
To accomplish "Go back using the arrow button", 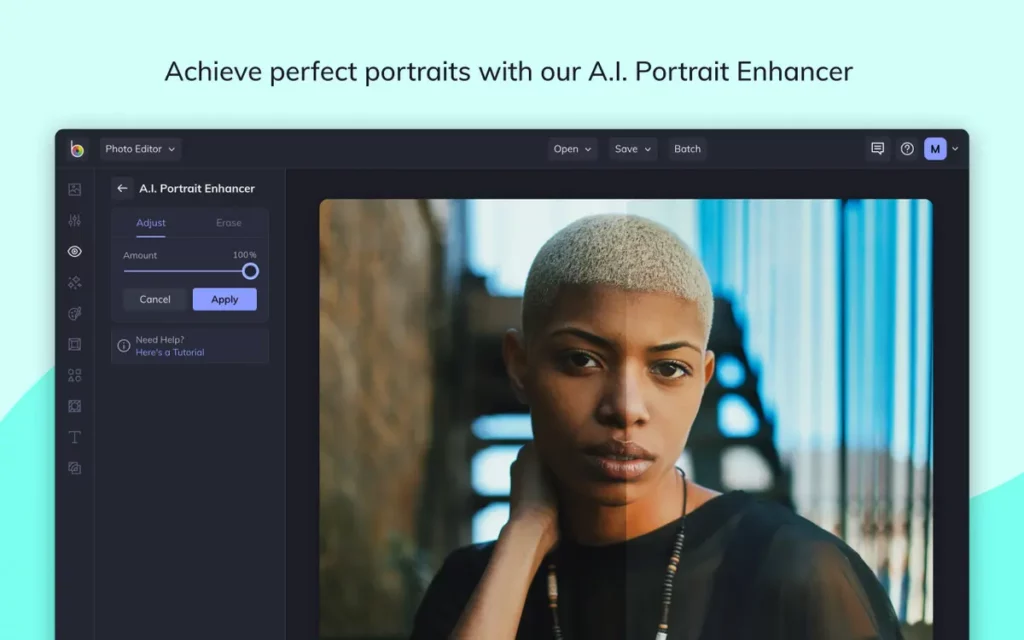I will click(122, 188).
